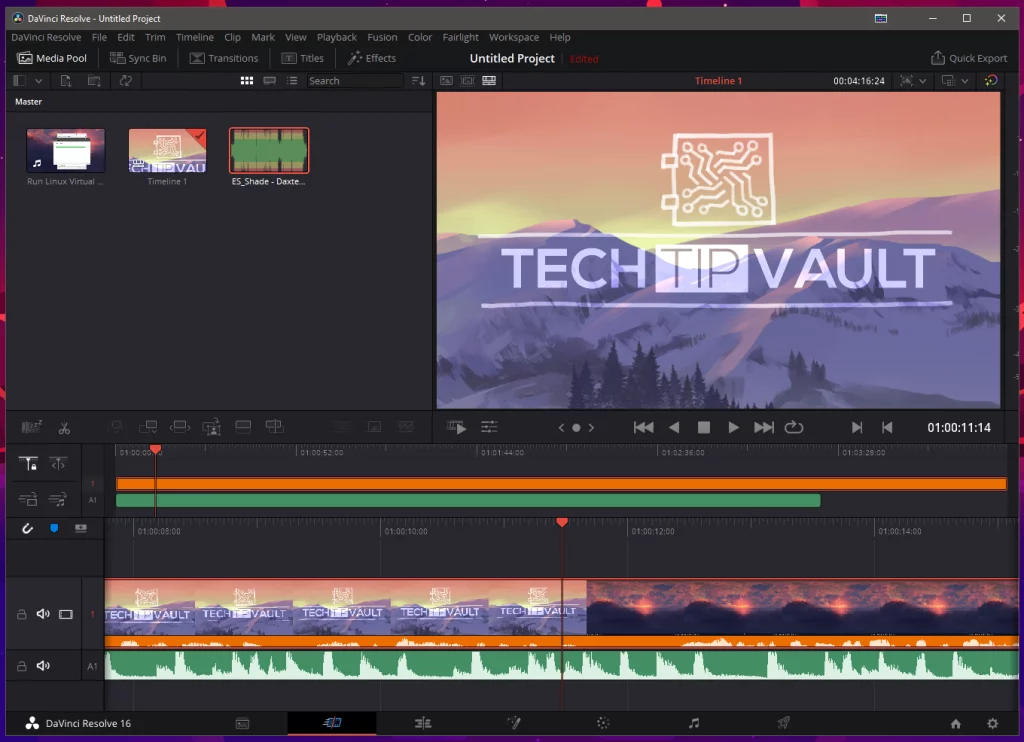The height and width of the screenshot is (742, 1024).
Task: Expand the viewer resize options dropdown
Action: pyautogui.click(x=922, y=80)
